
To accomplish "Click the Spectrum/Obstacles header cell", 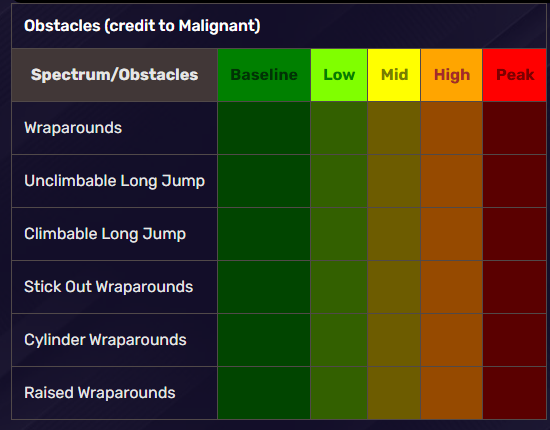I will coord(114,75).
